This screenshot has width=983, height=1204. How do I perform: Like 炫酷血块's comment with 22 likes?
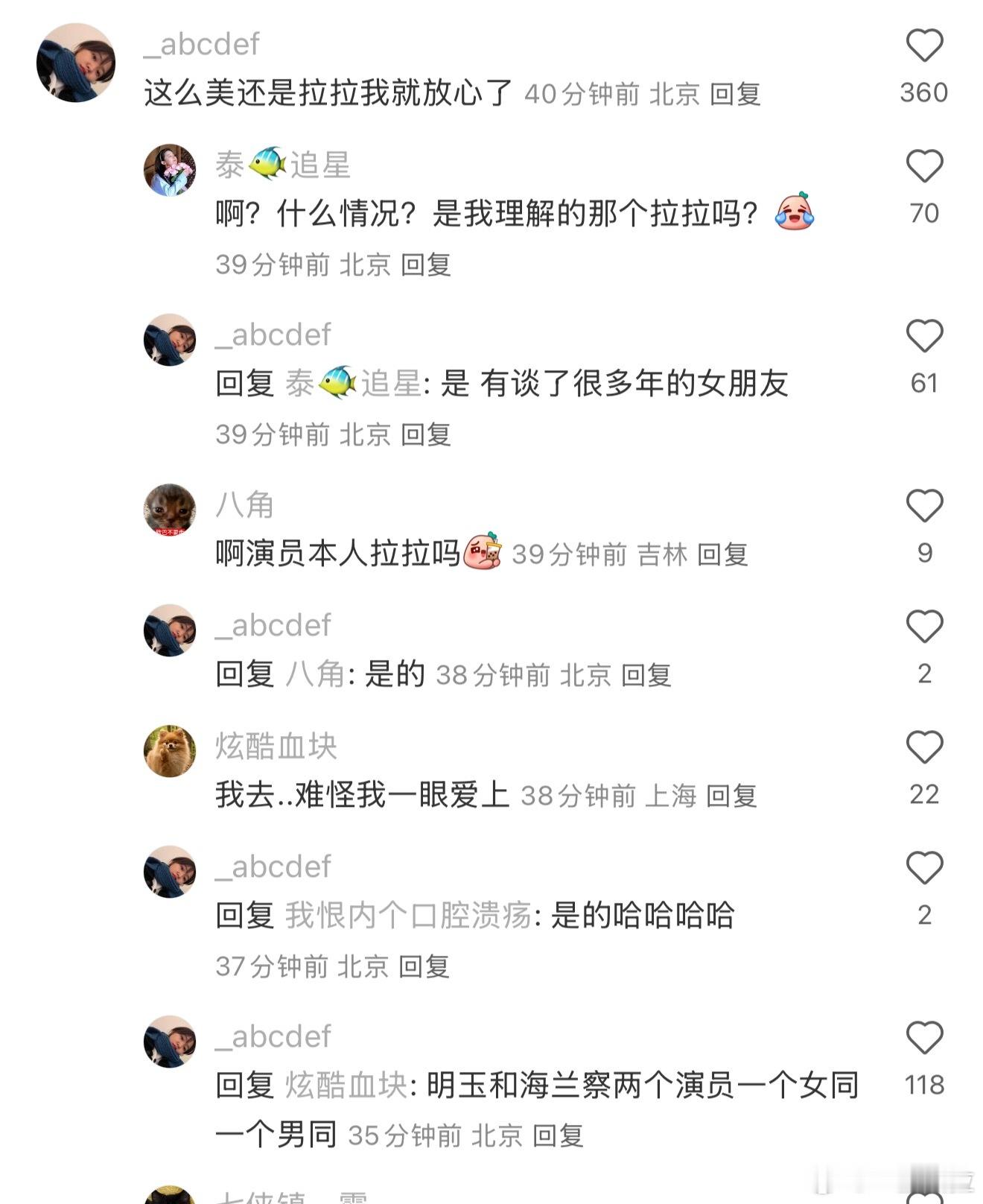(x=924, y=747)
